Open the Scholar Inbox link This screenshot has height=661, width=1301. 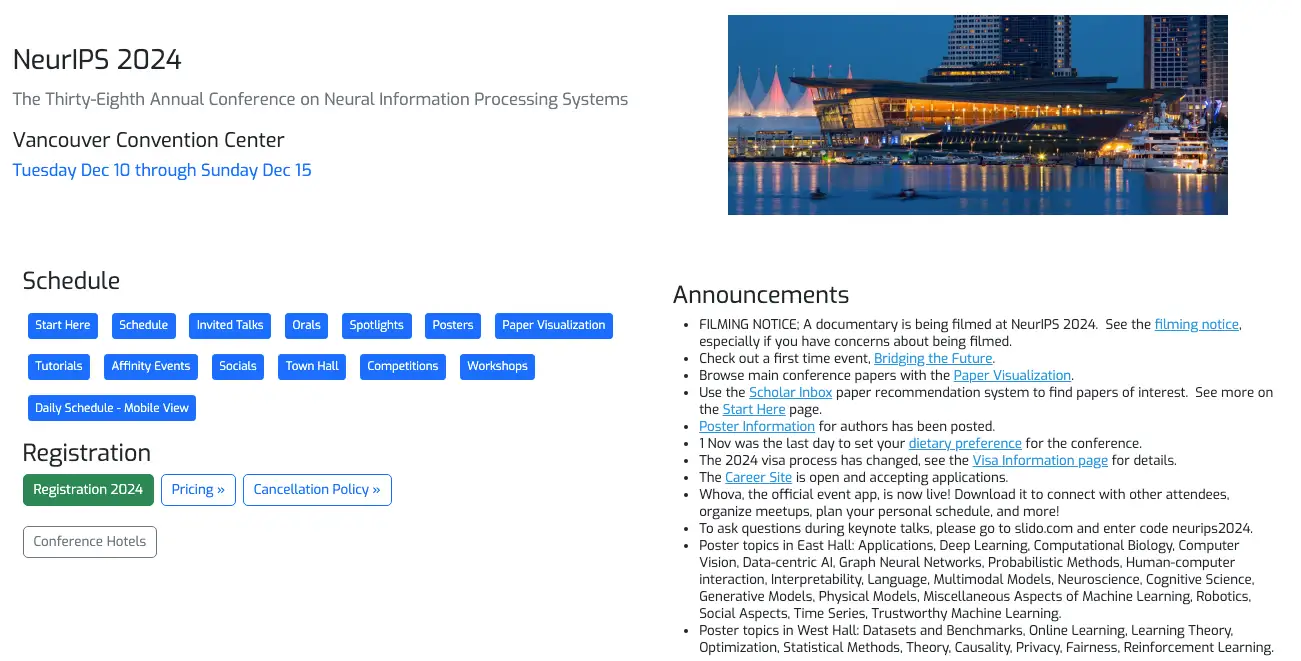791,393
